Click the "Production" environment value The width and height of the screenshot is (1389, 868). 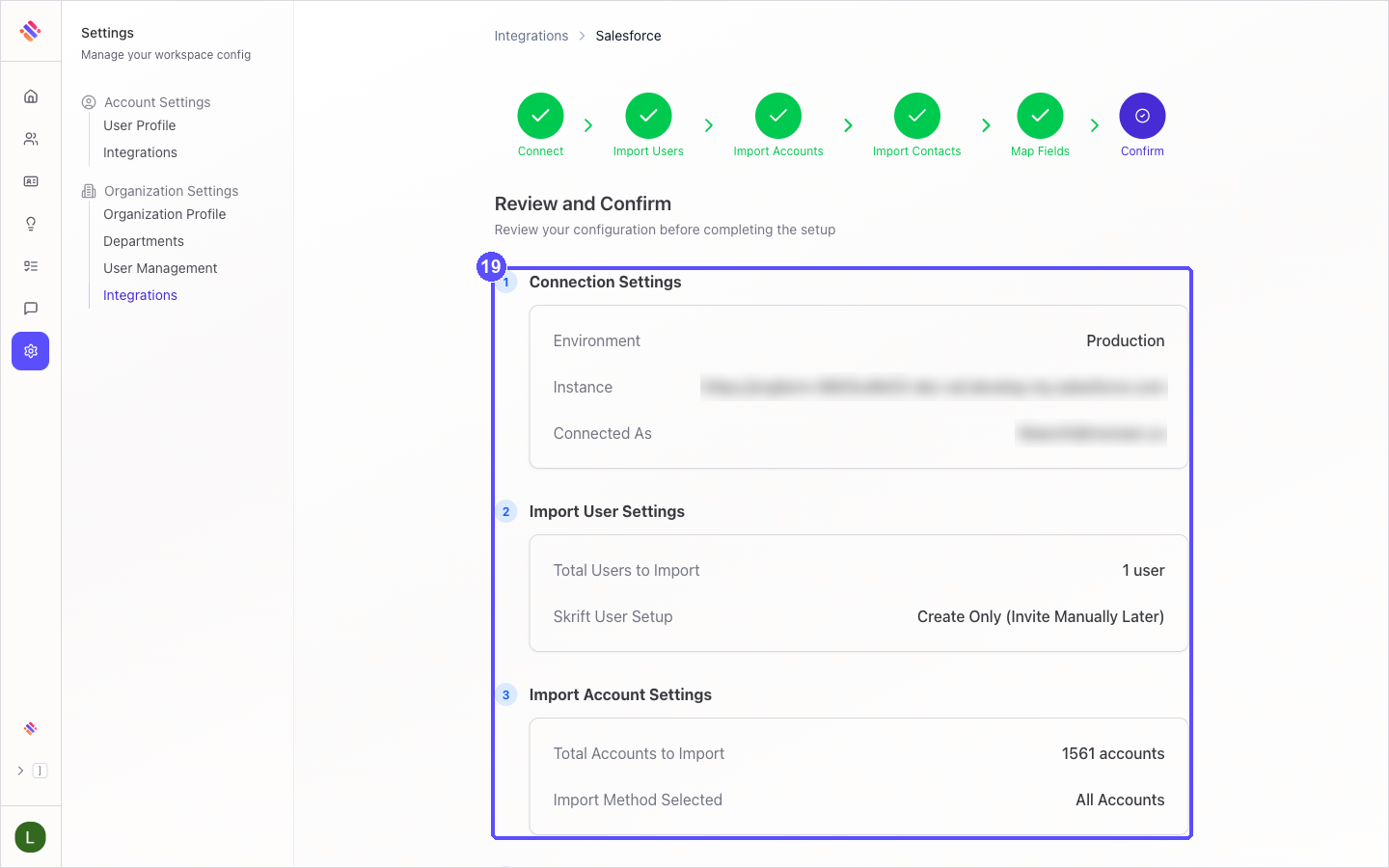1126,340
